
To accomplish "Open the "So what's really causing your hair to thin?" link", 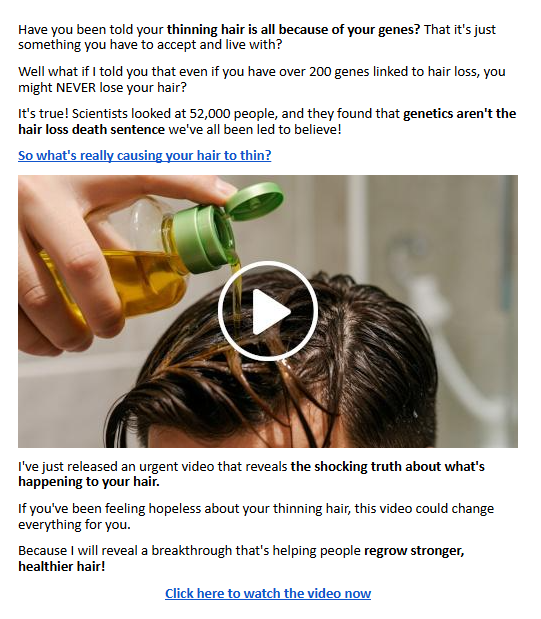I will coord(145,155).
